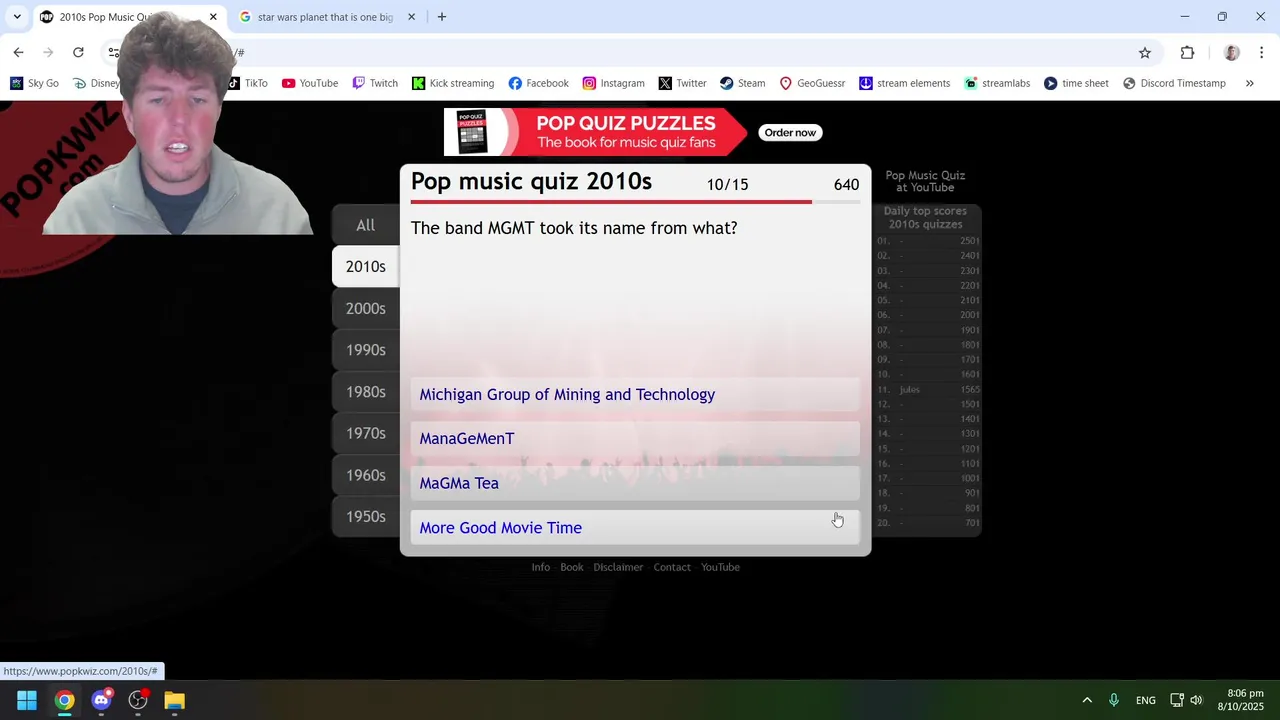Open the Facebook bookmark
Viewport: 1280px width, 720px height.
click(x=538, y=83)
